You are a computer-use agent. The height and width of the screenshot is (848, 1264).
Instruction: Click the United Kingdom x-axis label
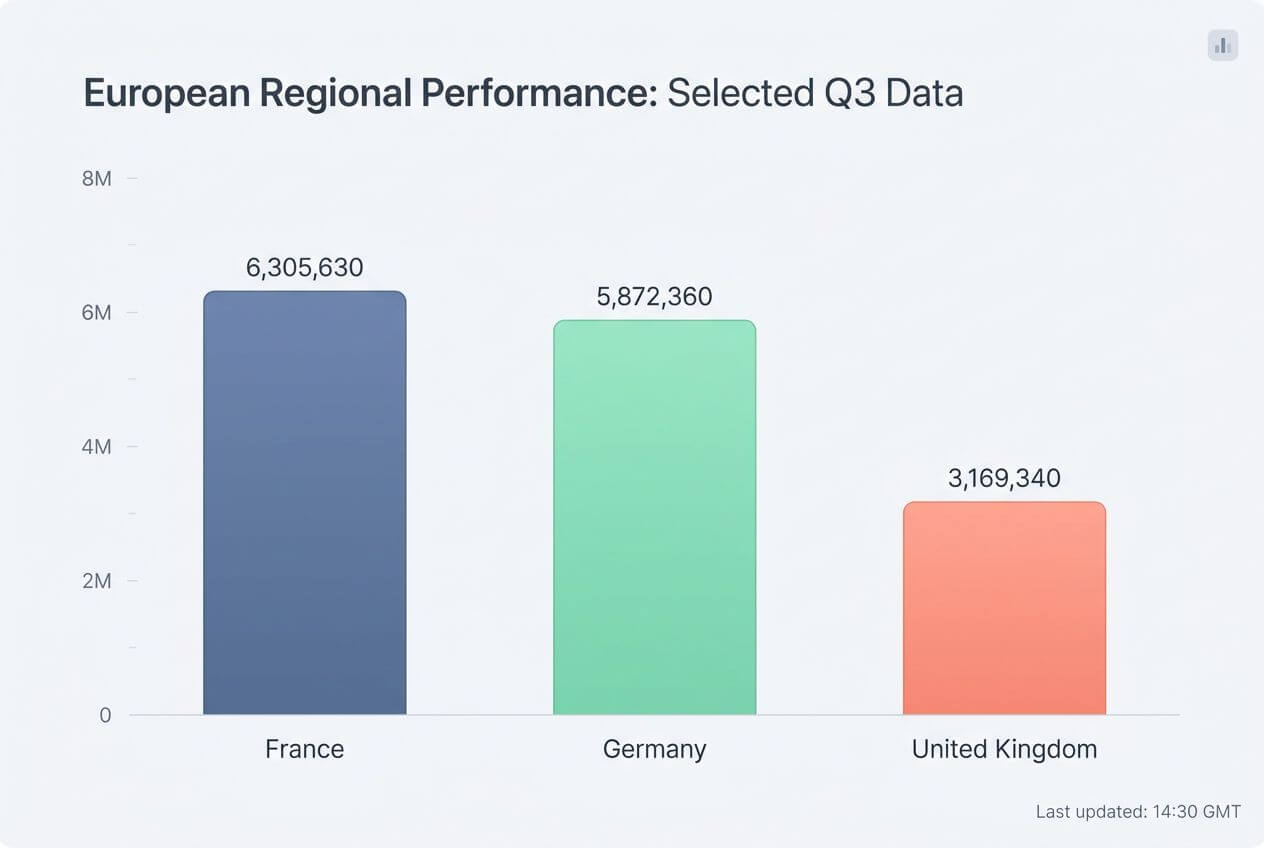[x=1004, y=749]
